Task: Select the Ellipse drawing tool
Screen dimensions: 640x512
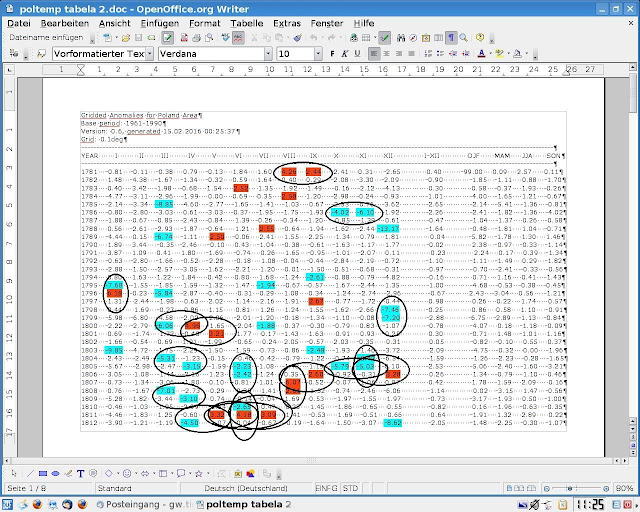Action: pyautogui.click(x=56, y=474)
